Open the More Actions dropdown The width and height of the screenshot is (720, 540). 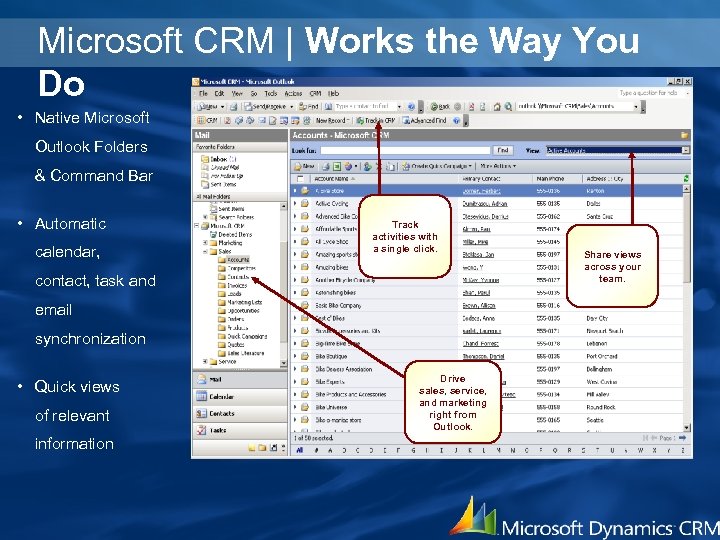point(498,166)
